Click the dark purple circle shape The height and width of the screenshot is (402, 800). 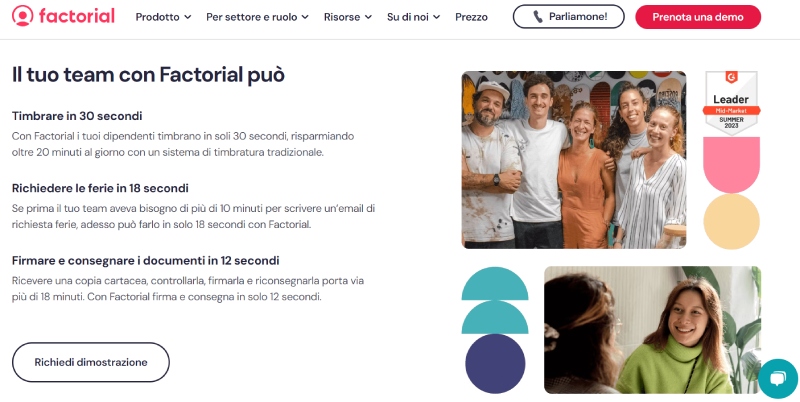tap(495, 363)
